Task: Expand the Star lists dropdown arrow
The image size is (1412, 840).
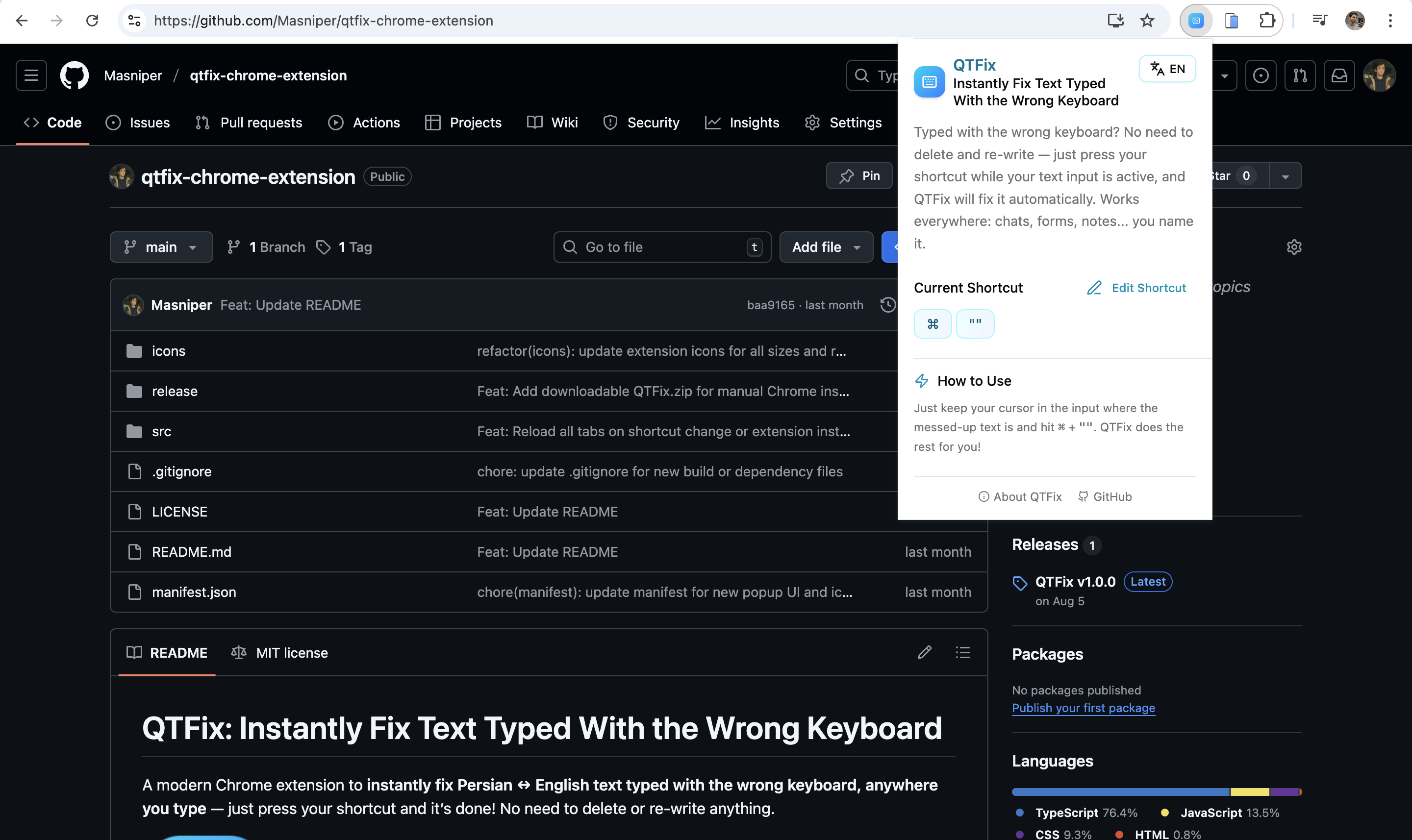Action: coord(1285,176)
